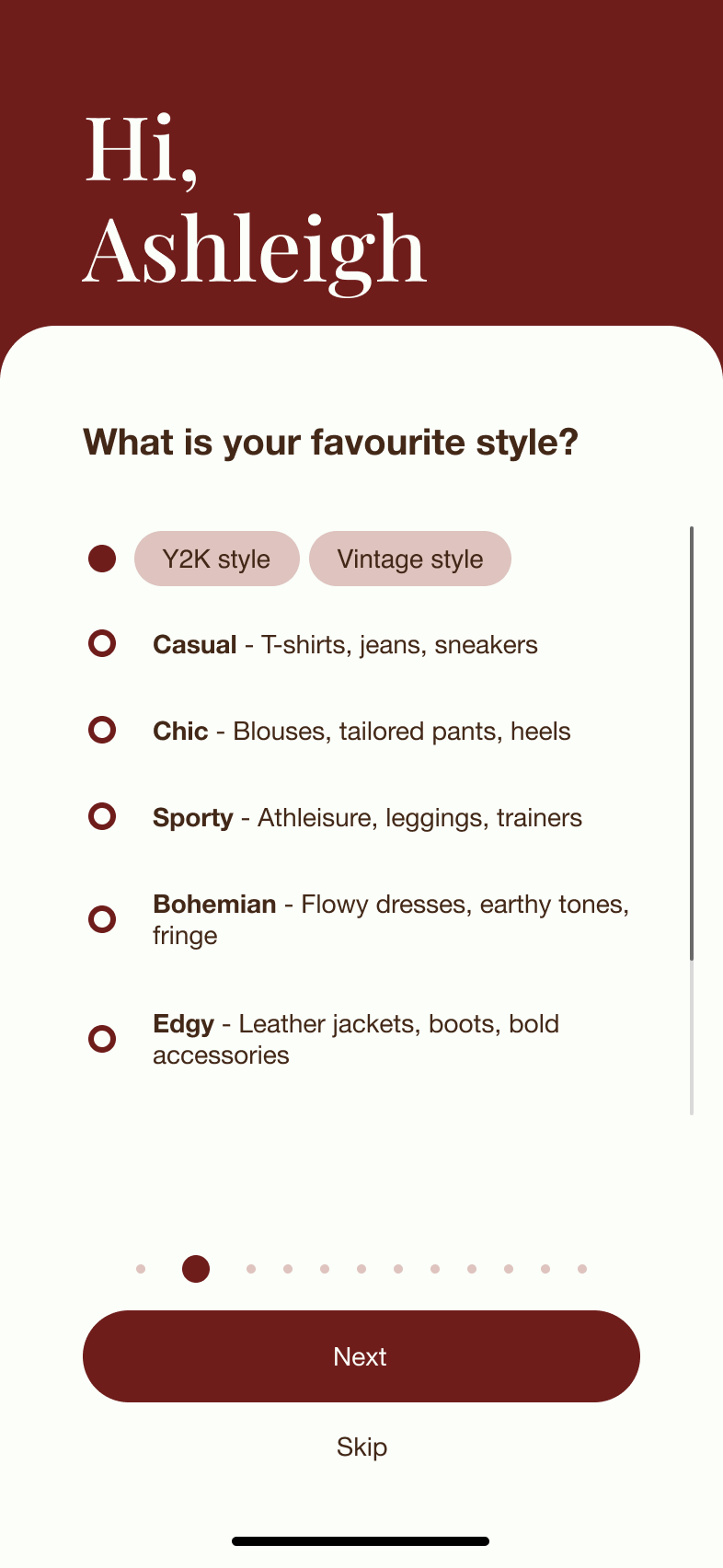This screenshot has width=723, height=1568.
Task: Tap the Vintage style chip
Action: tap(409, 559)
